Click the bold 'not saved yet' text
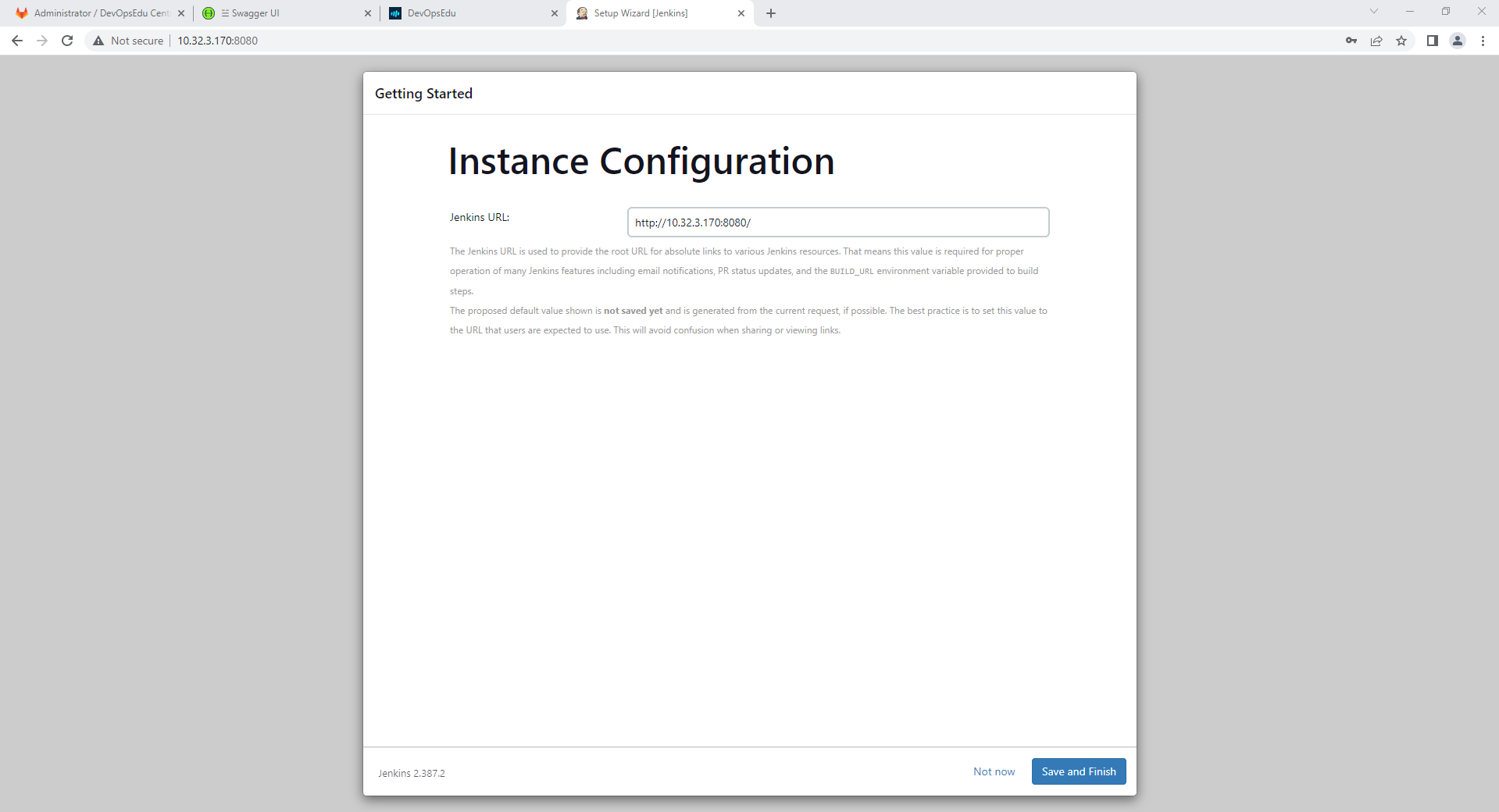This screenshot has width=1499, height=812. click(x=633, y=311)
